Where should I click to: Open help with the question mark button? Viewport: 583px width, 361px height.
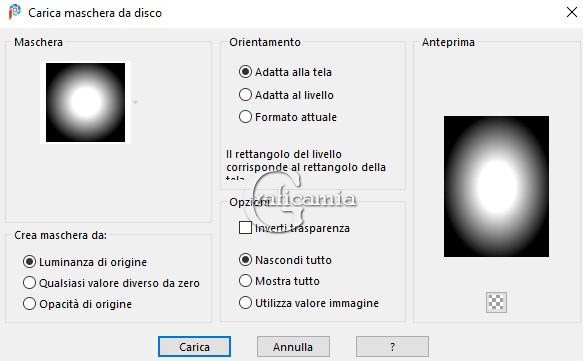point(392,347)
